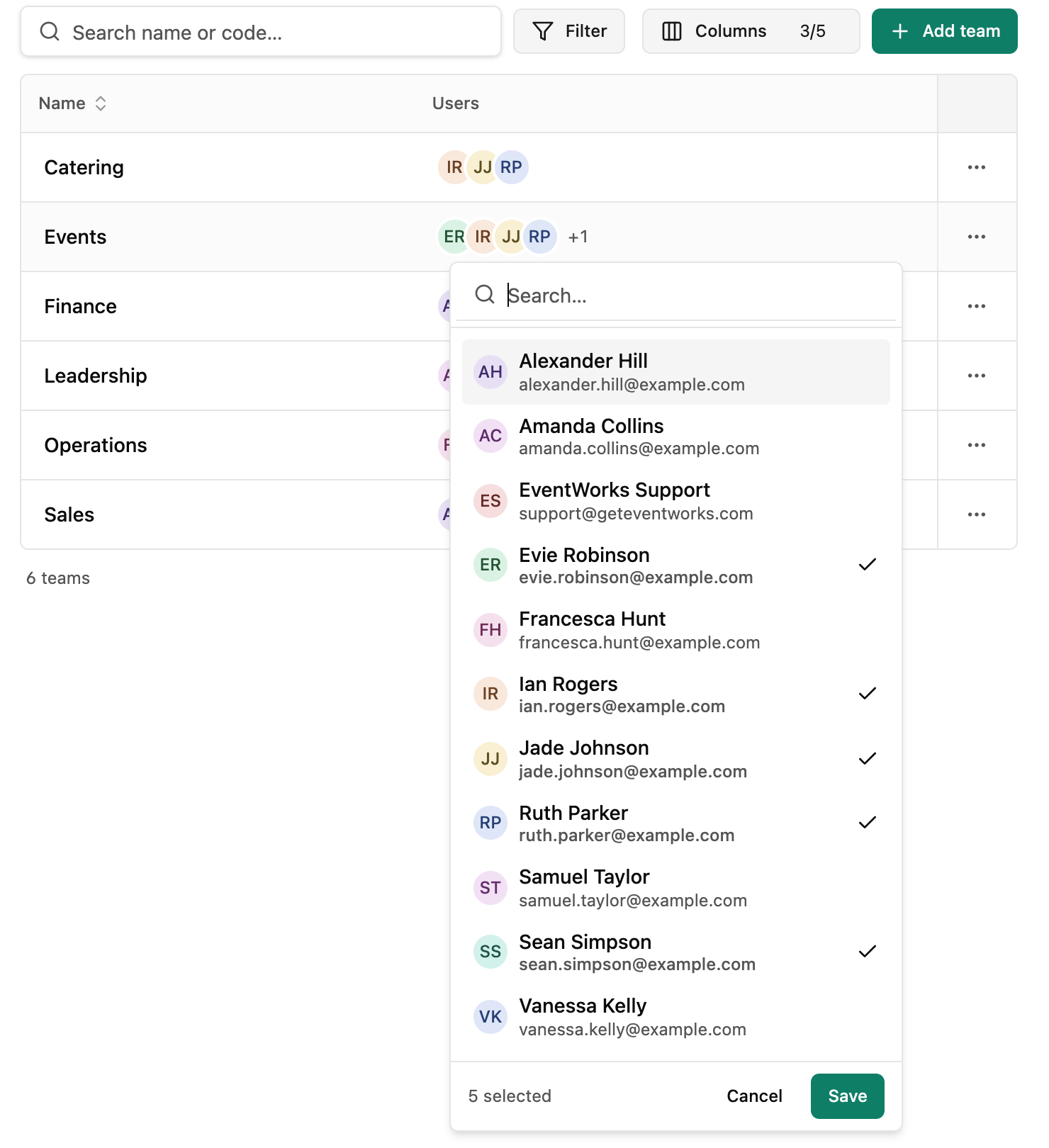Select EventWorks Support in the user list
Screen dimensions: 1049x1148
click(676, 501)
